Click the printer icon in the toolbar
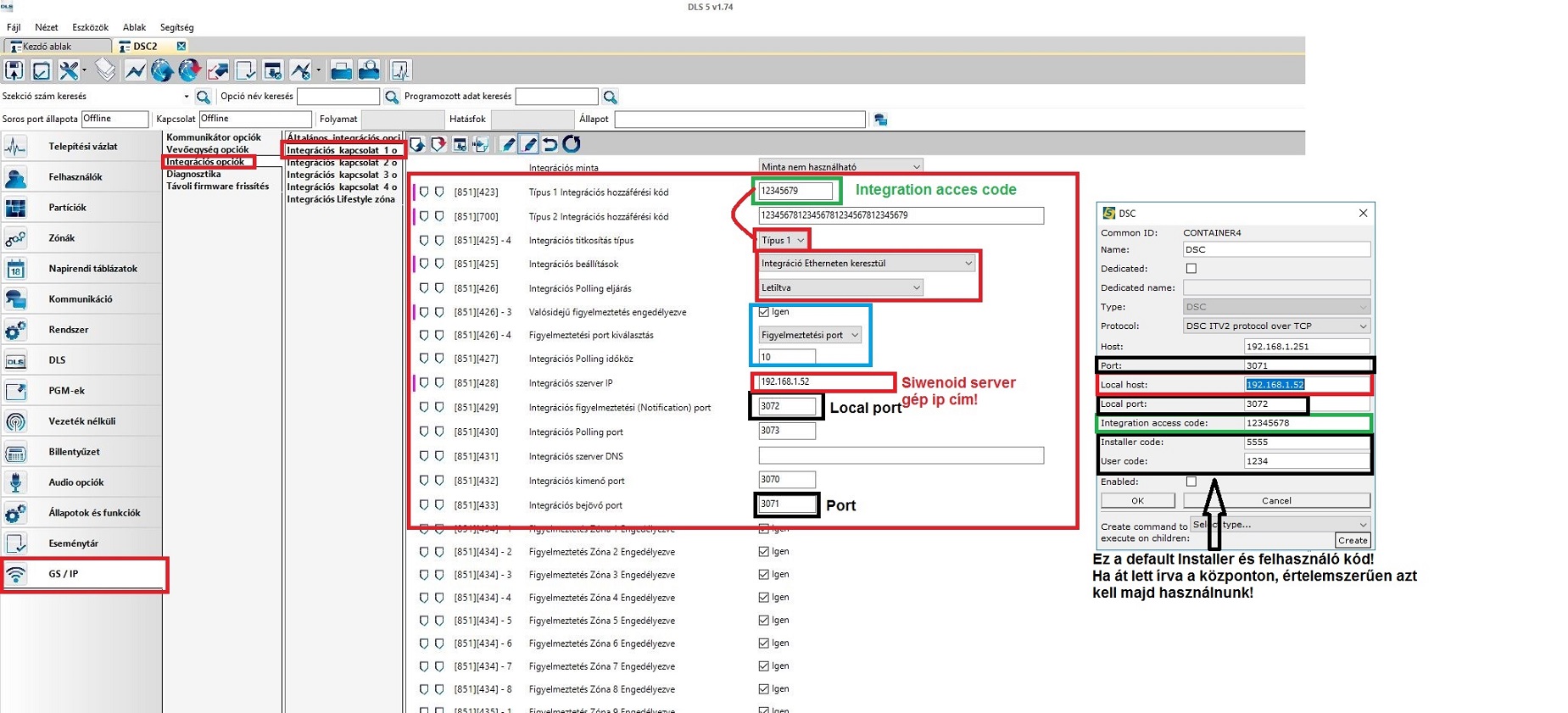The width and height of the screenshot is (1568, 713). pyautogui.click(x=341, y=70)
